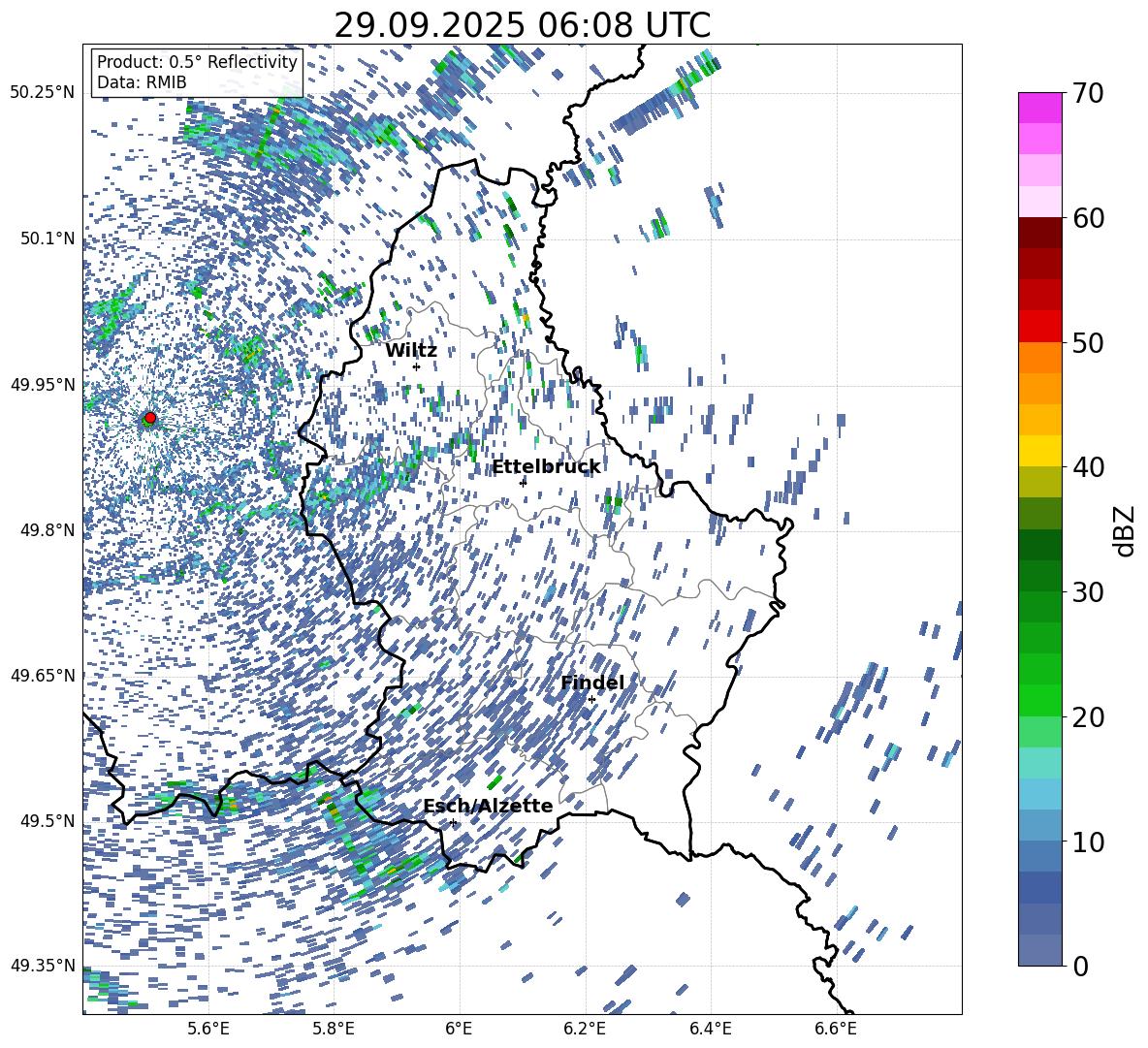Screen dimensions: 1148x1048
Task: Click the Ettelbruck cross marker
Action: point(523,482)
